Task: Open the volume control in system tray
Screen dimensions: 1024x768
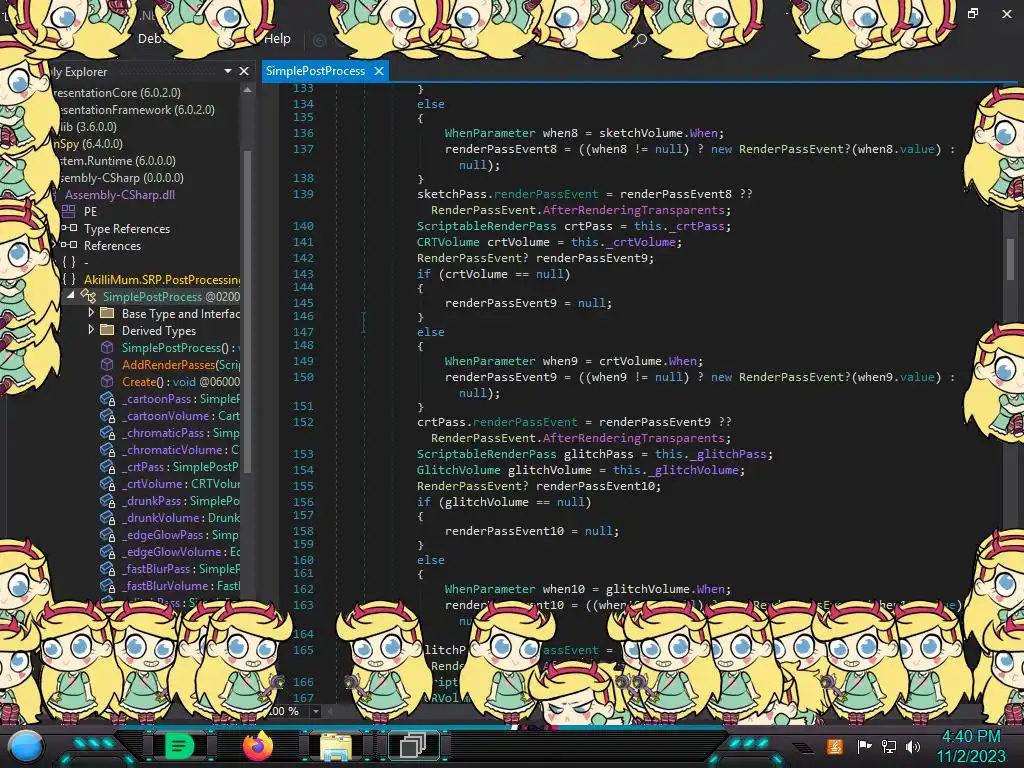Action: (914, 746)
